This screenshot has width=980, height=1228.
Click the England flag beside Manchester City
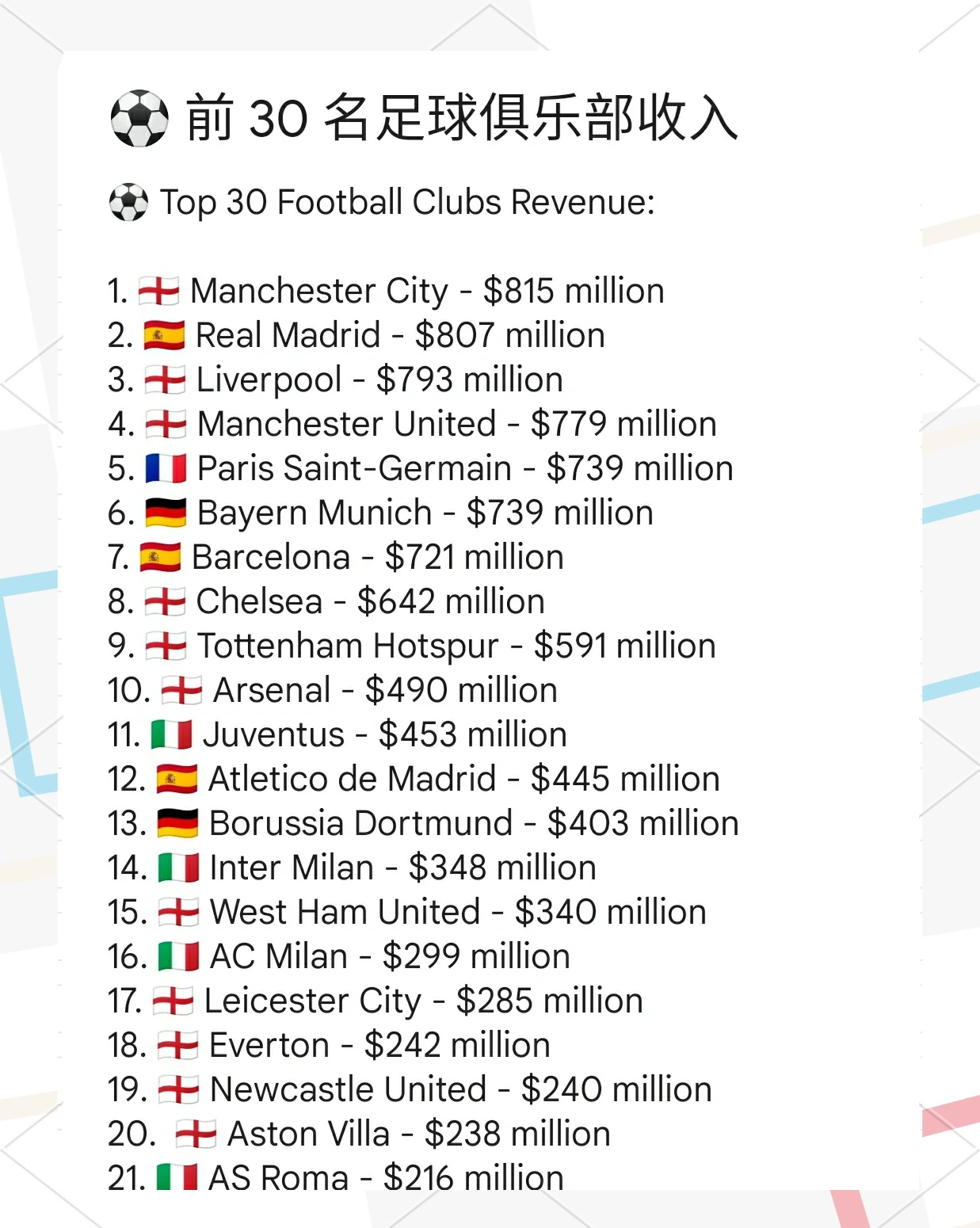click(158, 291)
